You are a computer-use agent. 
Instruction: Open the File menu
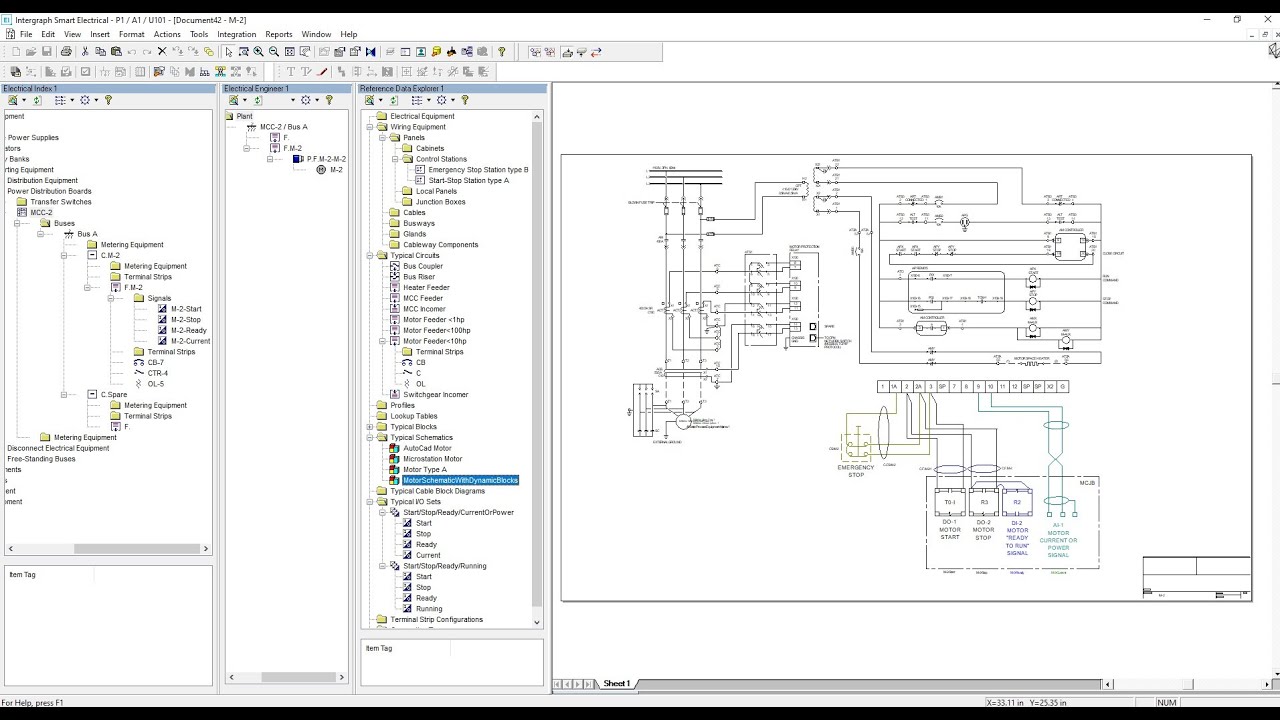pyautogui.click(x=26, y=34)
